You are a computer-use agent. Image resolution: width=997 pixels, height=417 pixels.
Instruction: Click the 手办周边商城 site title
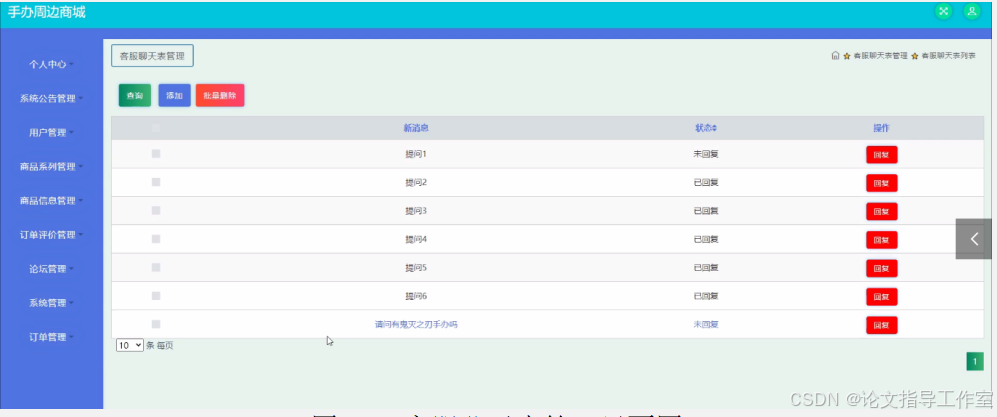[x=46, y=13]
